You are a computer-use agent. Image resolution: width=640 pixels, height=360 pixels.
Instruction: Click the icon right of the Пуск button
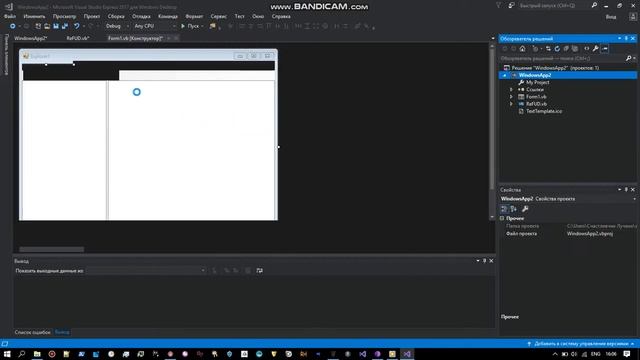coord(213,26)
